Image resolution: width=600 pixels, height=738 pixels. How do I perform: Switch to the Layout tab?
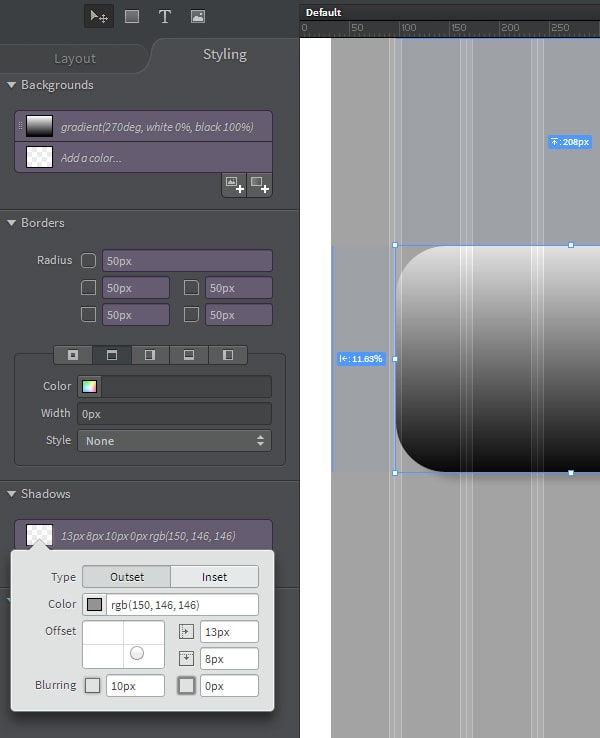tap(75, 58)
